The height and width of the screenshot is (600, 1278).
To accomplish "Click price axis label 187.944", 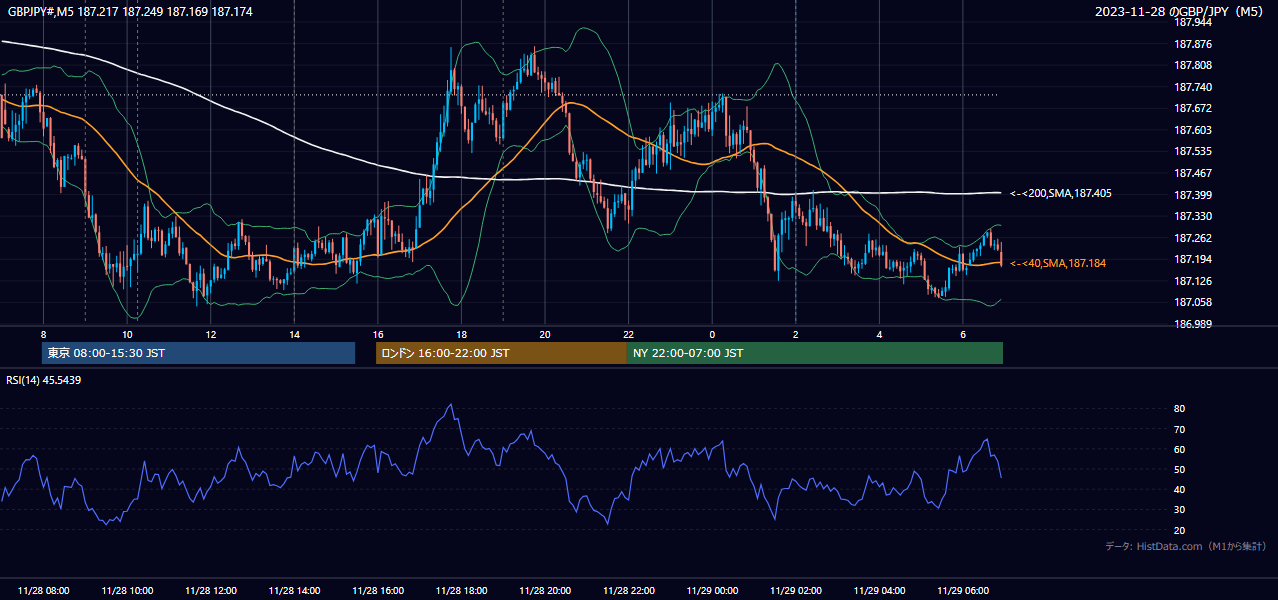I will (x=1192, y=22).
